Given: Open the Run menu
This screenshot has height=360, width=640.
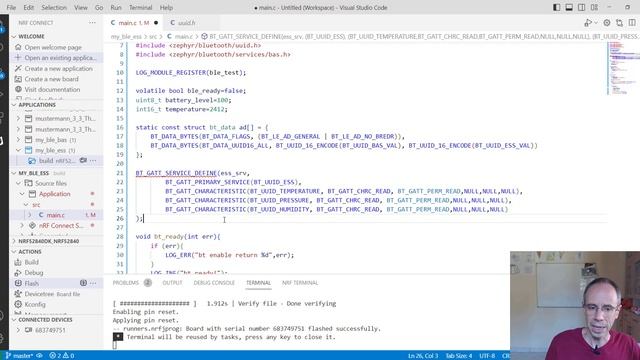Looking at the screenshot, I should pyautogui.click(x=116, y=7).
